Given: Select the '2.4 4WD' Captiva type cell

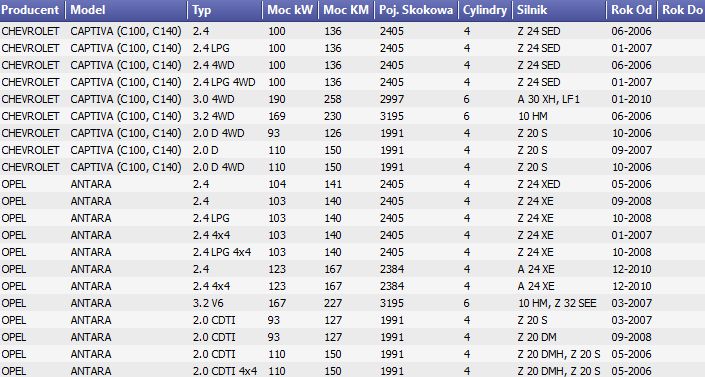Looking at the screenshot, I should (214, 65).
